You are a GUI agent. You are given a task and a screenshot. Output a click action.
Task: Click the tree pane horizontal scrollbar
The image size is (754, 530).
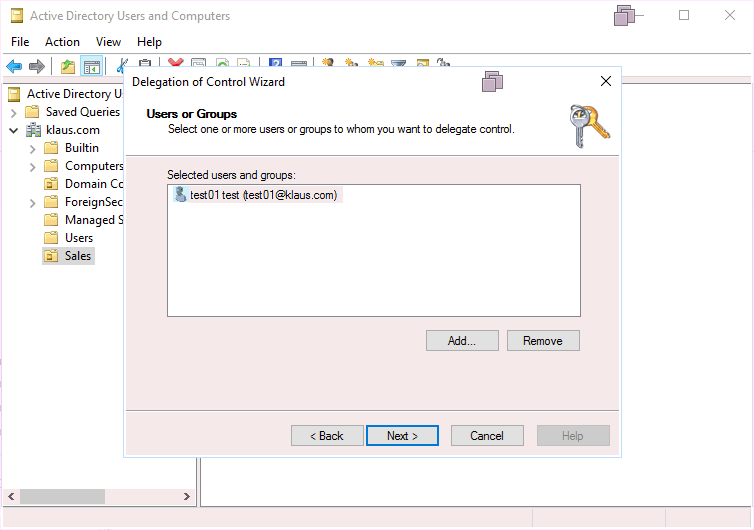coord(62,497)
